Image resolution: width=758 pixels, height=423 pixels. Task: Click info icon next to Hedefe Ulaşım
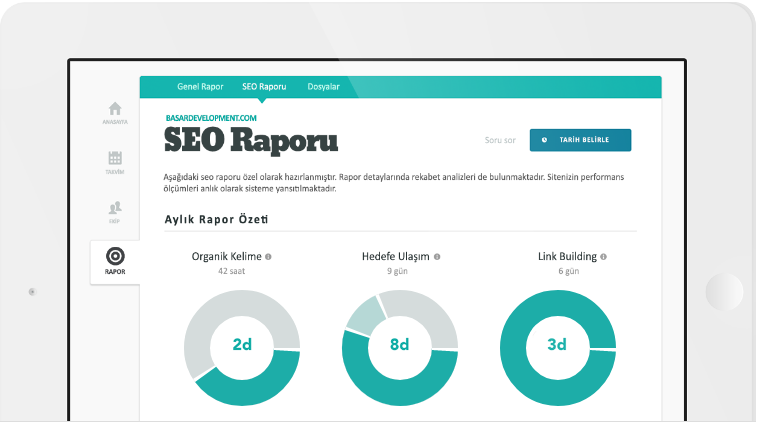437,257
